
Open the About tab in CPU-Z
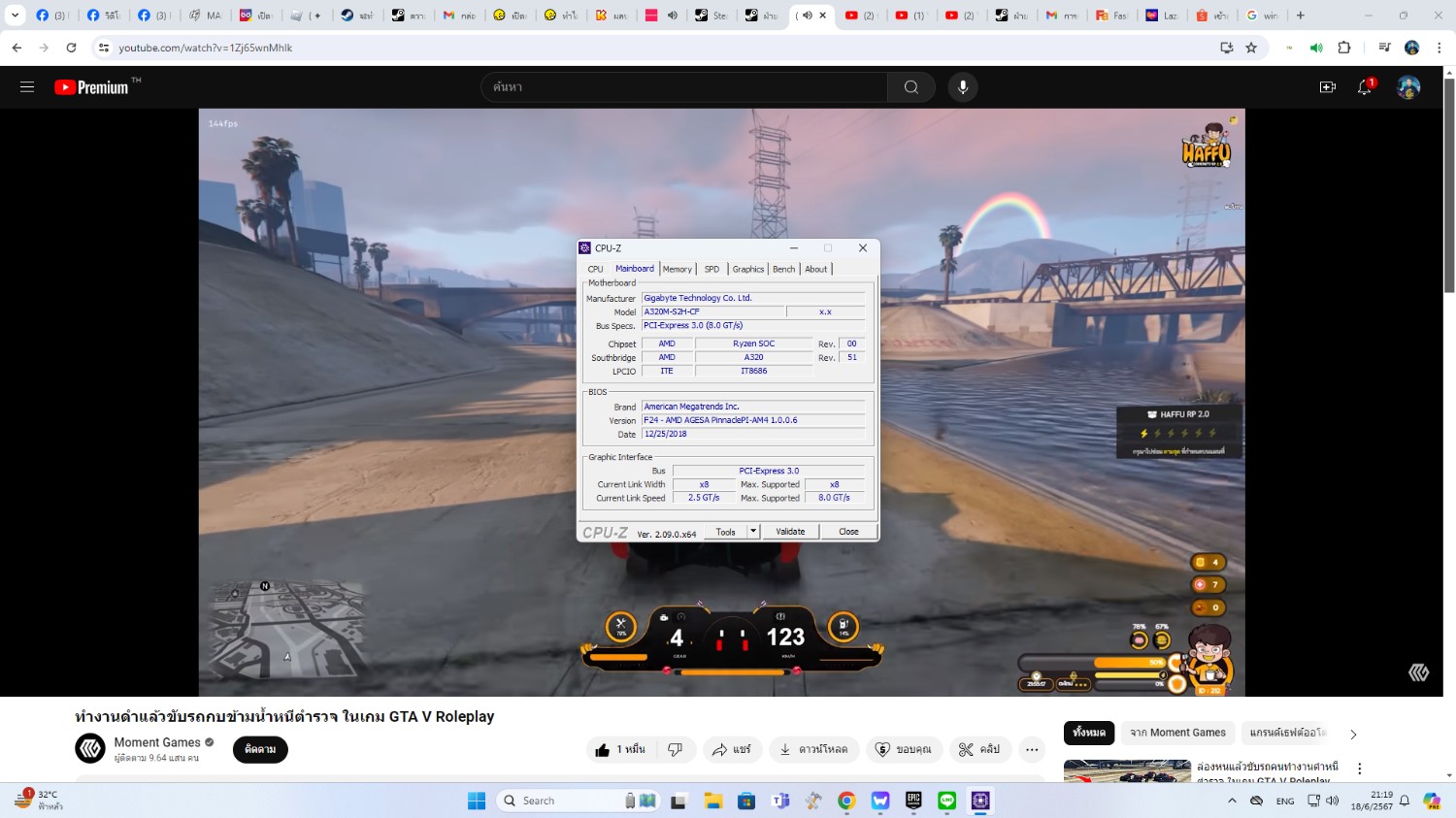tap(816, 270)
